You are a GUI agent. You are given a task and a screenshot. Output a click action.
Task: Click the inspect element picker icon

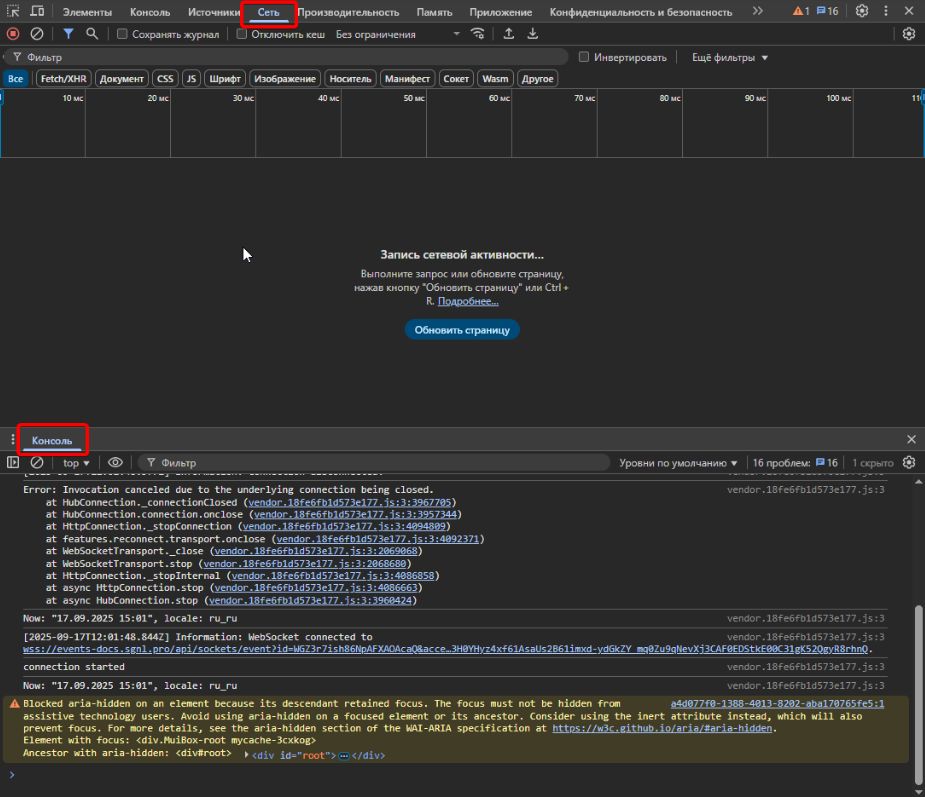[x=13, y=11]
